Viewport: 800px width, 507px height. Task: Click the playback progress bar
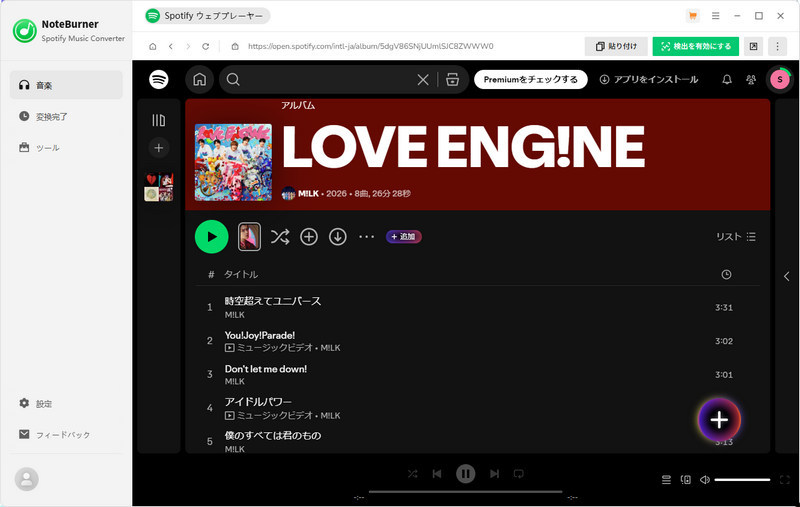[465, 492]
